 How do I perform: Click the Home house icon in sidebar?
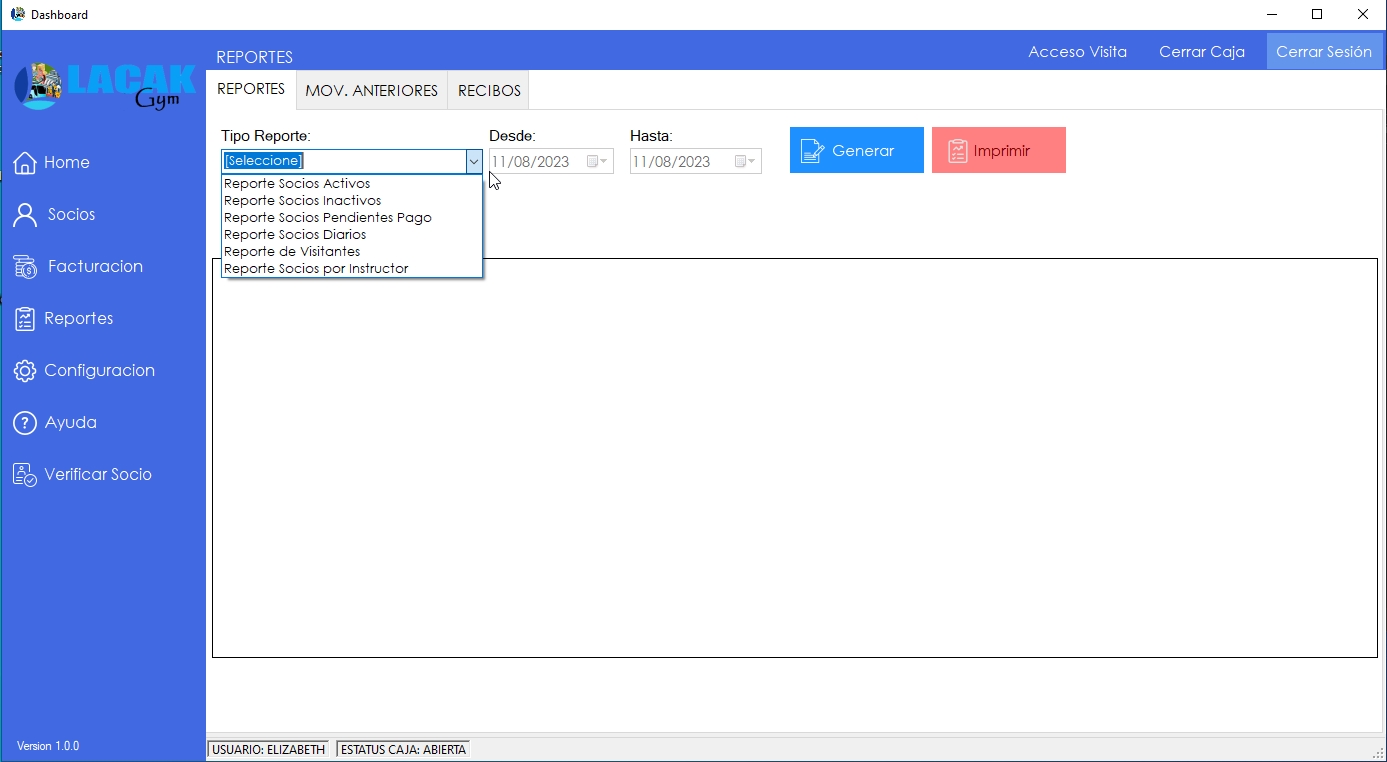point(25,163)
